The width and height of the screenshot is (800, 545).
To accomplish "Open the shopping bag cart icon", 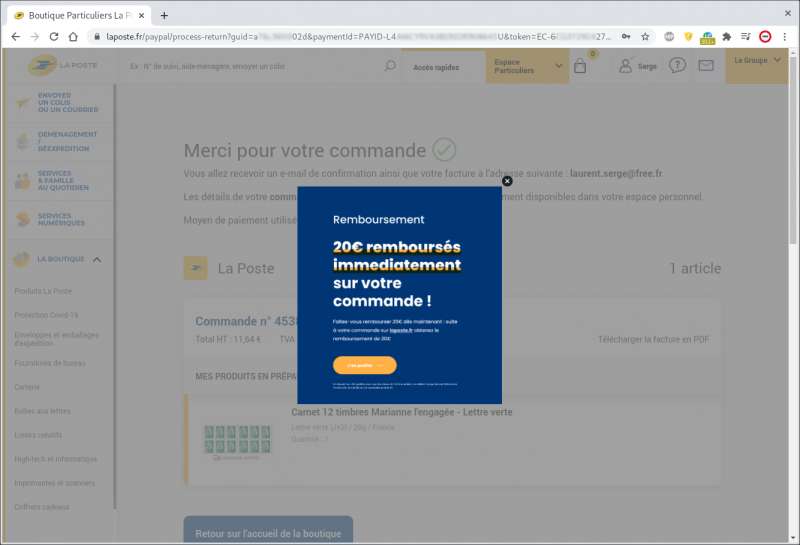I will click(580, 66).
